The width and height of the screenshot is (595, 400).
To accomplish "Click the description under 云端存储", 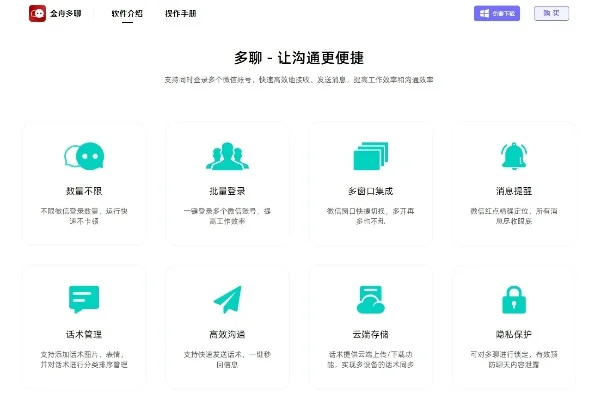I will (x=371, y=359).
